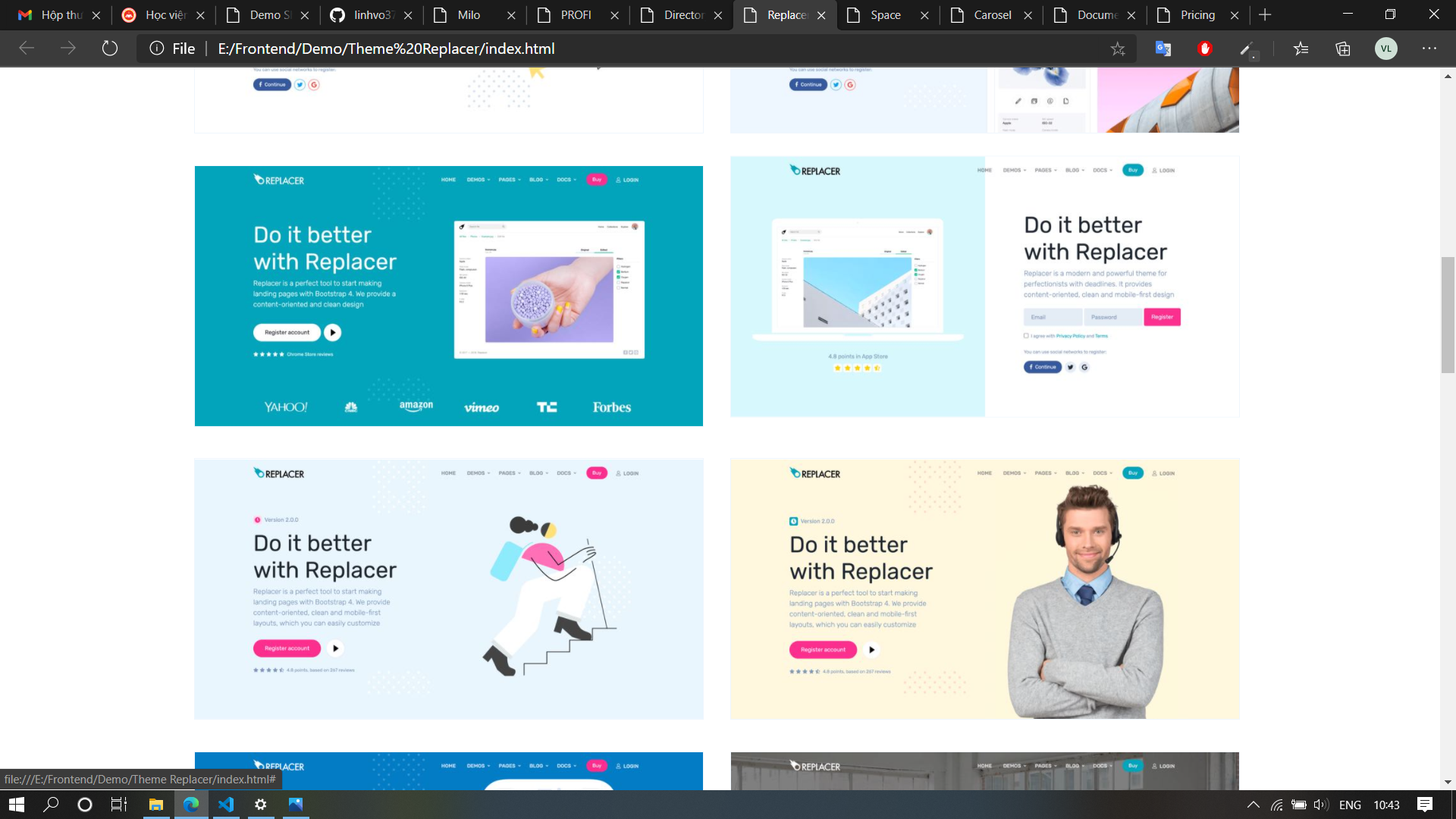Check the I agree with Privacy Policy checkbox
The image size is (1456, 819).
(x=1026, y=334)
